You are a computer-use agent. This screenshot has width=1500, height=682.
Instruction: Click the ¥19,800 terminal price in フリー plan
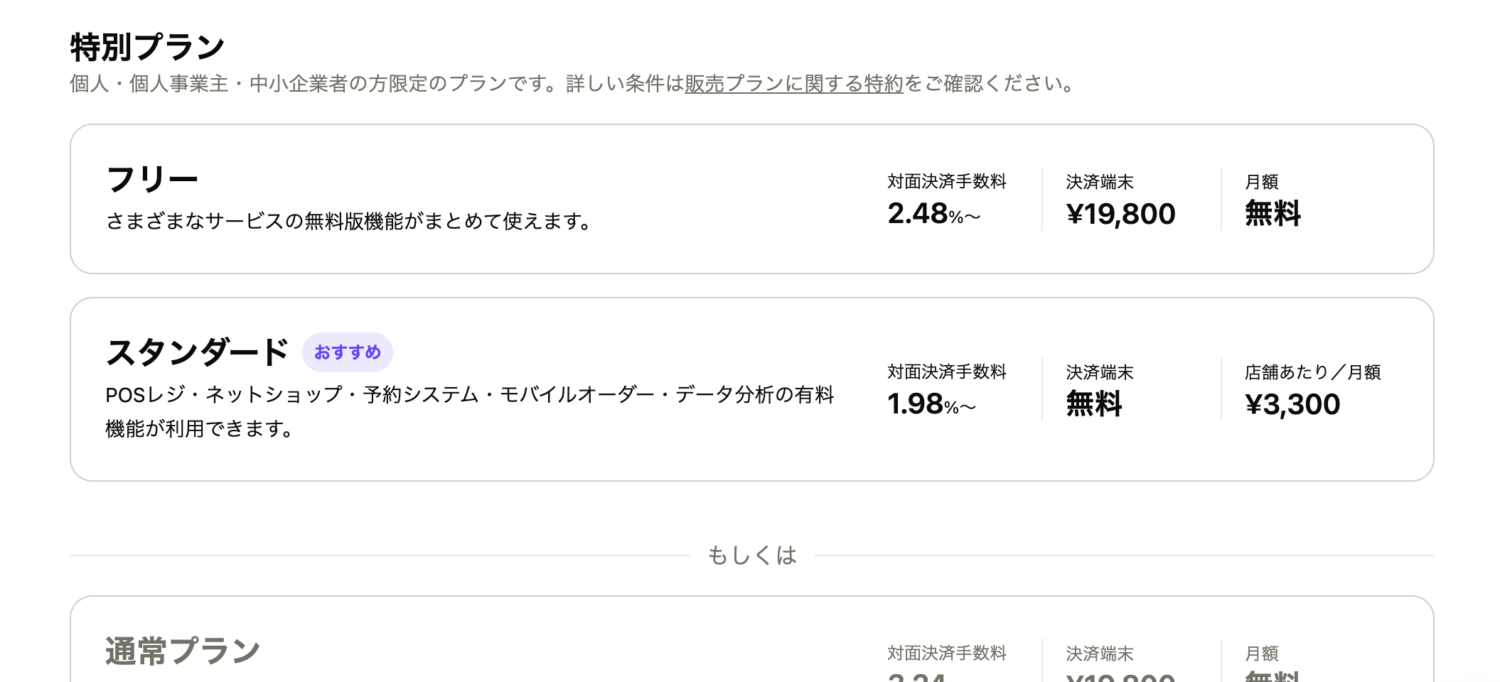(1120, 213)
